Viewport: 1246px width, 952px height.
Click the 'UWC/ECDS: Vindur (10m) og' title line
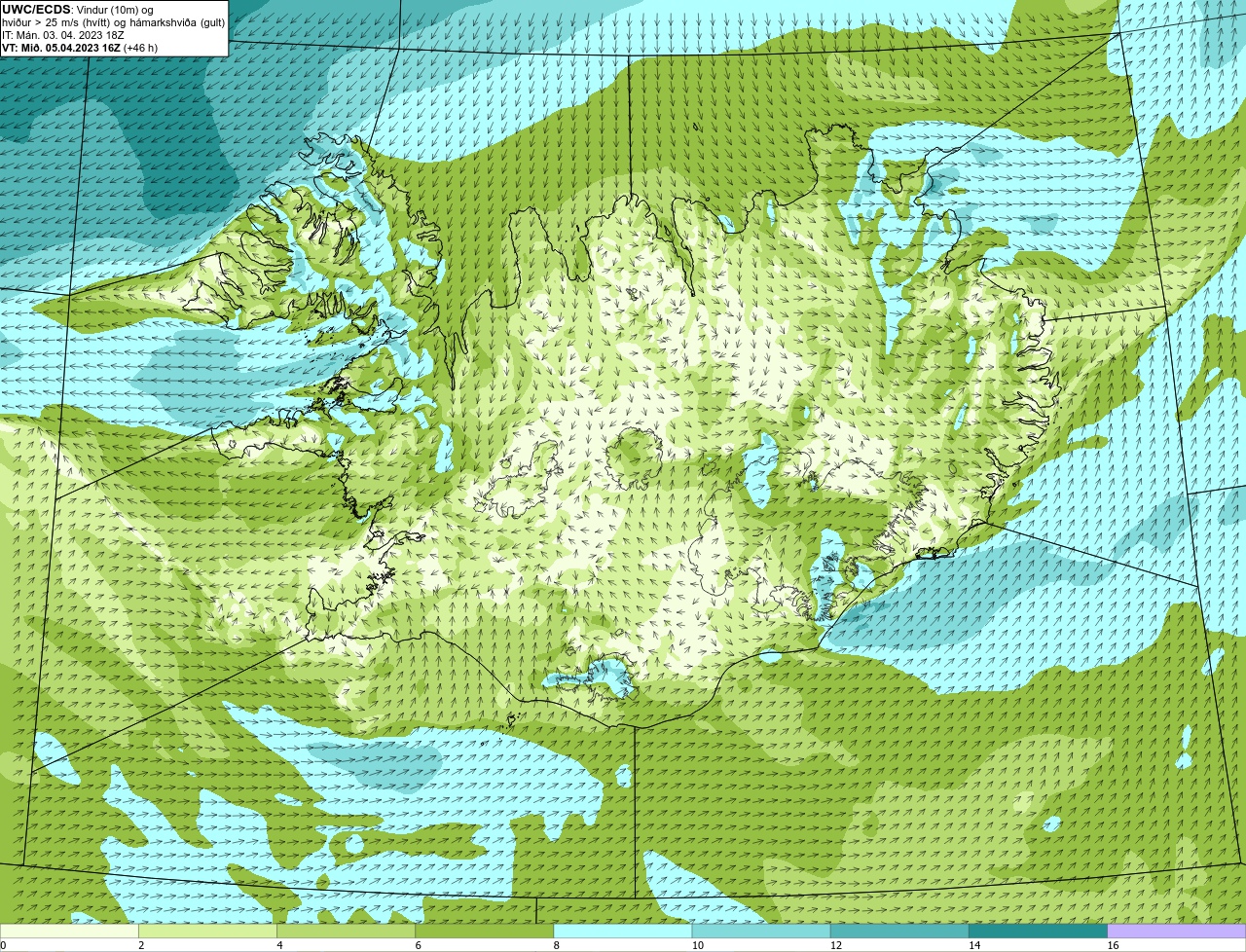tap(78, 10)
